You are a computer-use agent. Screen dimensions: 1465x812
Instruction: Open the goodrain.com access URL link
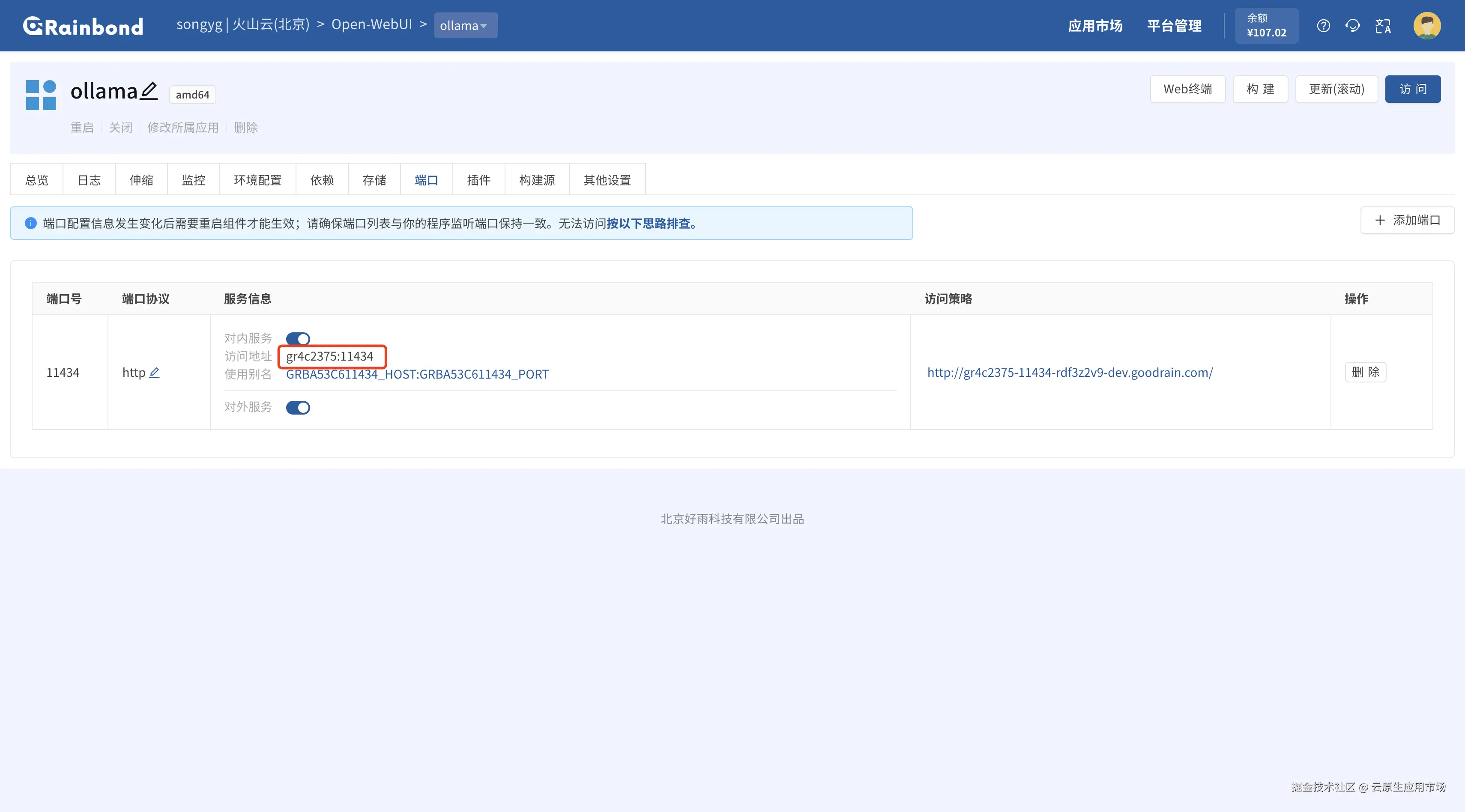coord(1070,373)
